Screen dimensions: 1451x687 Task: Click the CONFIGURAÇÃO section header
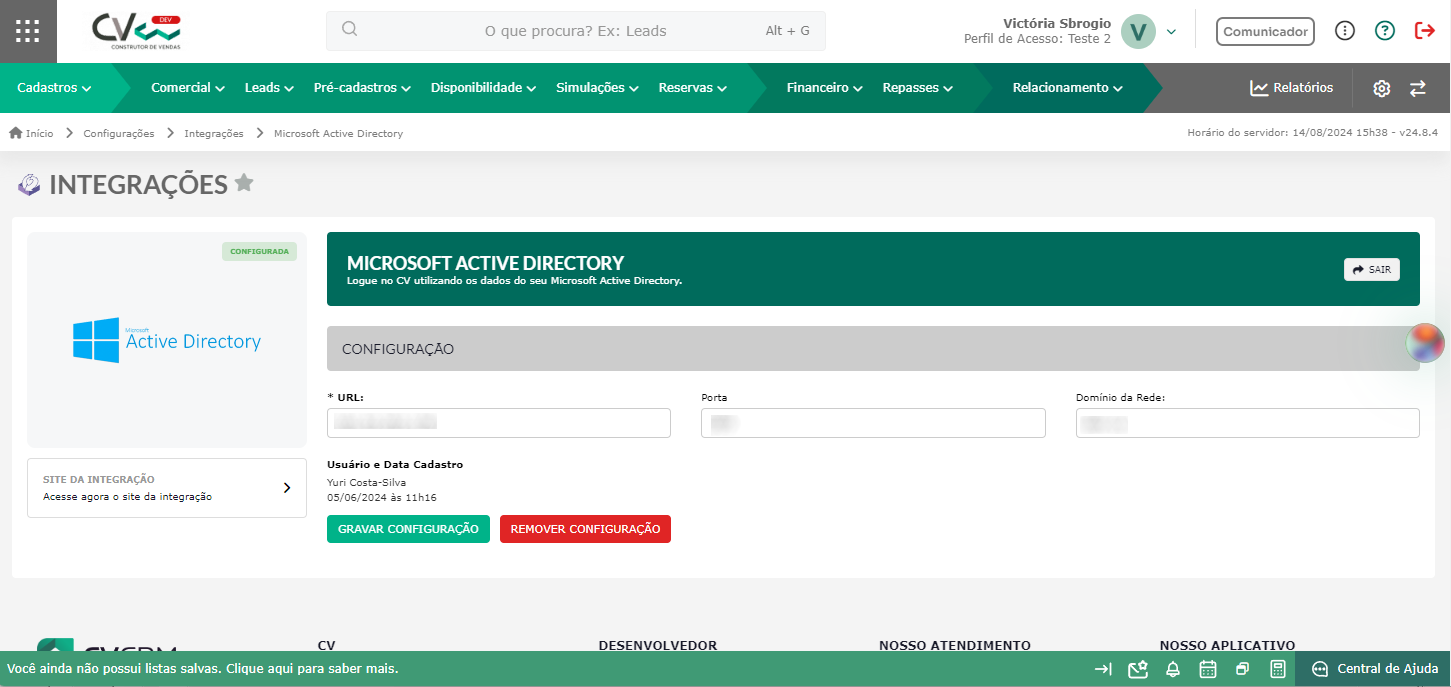click(873, 349)
